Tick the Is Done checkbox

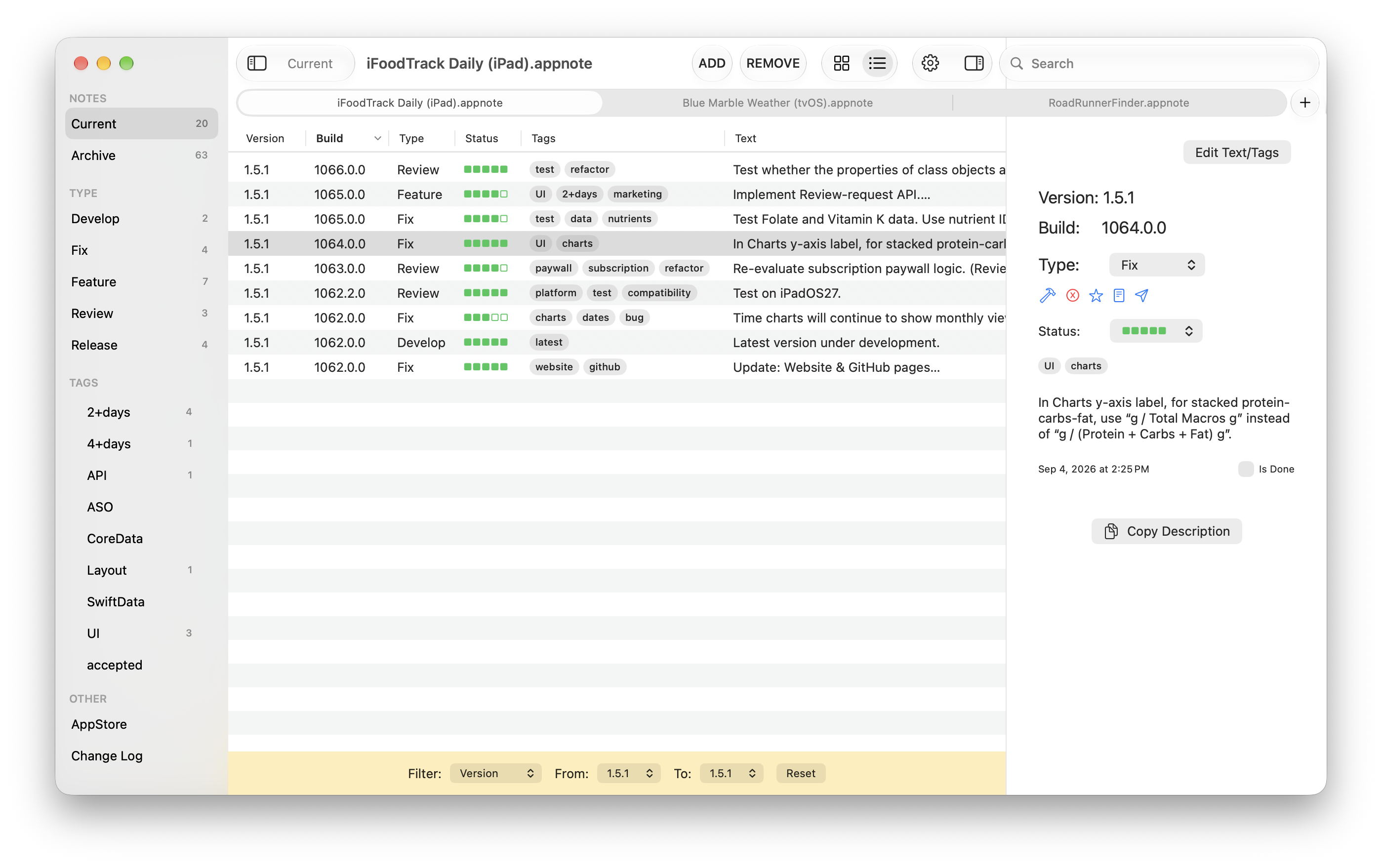pyautogui.click(x=1245, y=469)
